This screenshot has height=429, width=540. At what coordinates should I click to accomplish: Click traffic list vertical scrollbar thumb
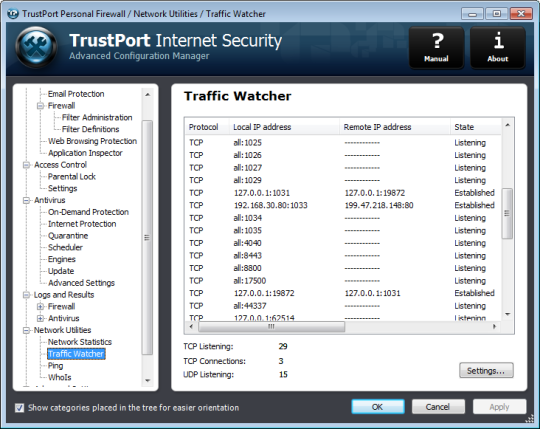click(x=507, y=213)
